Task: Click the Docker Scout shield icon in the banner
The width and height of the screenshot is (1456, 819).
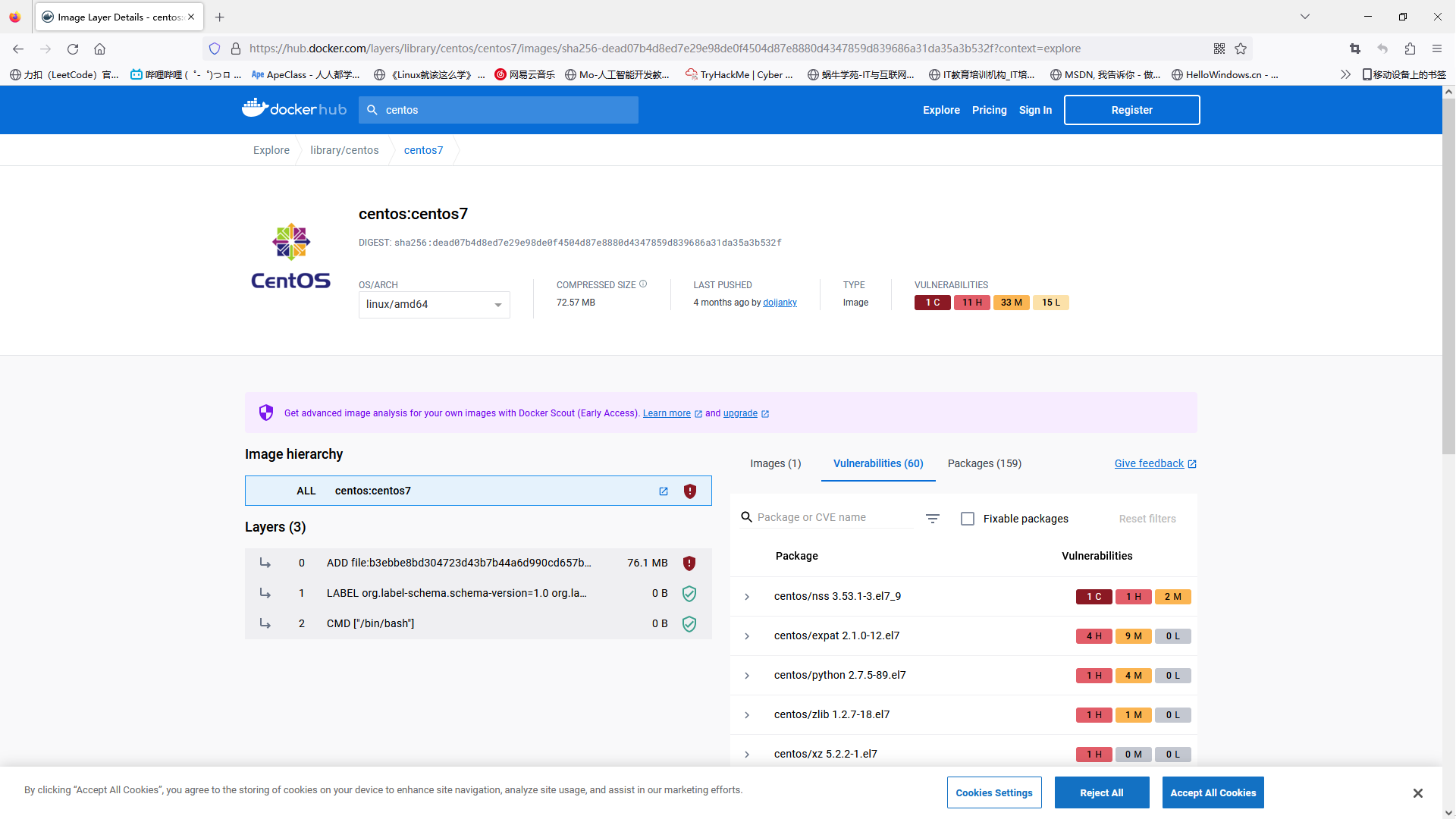Action: pos(266,413)
